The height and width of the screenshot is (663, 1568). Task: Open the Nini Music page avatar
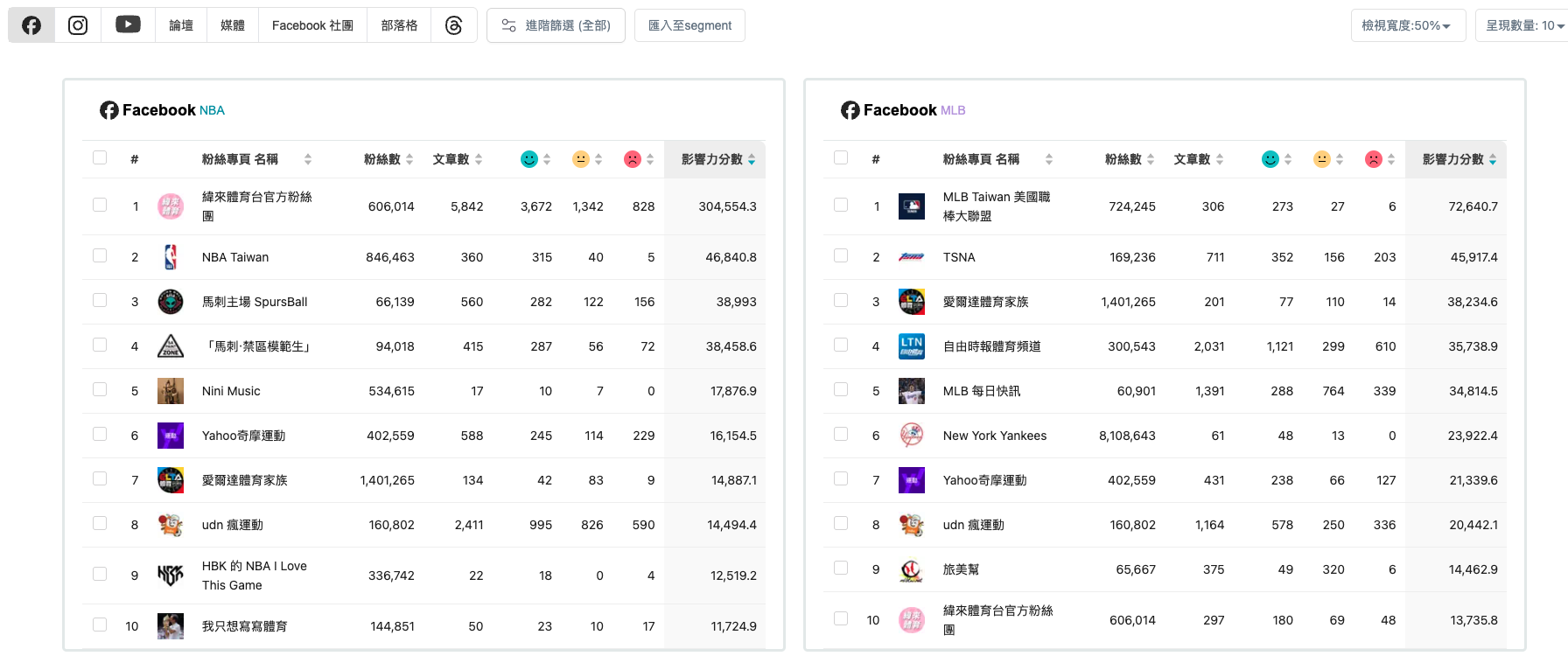pos(171,391)
